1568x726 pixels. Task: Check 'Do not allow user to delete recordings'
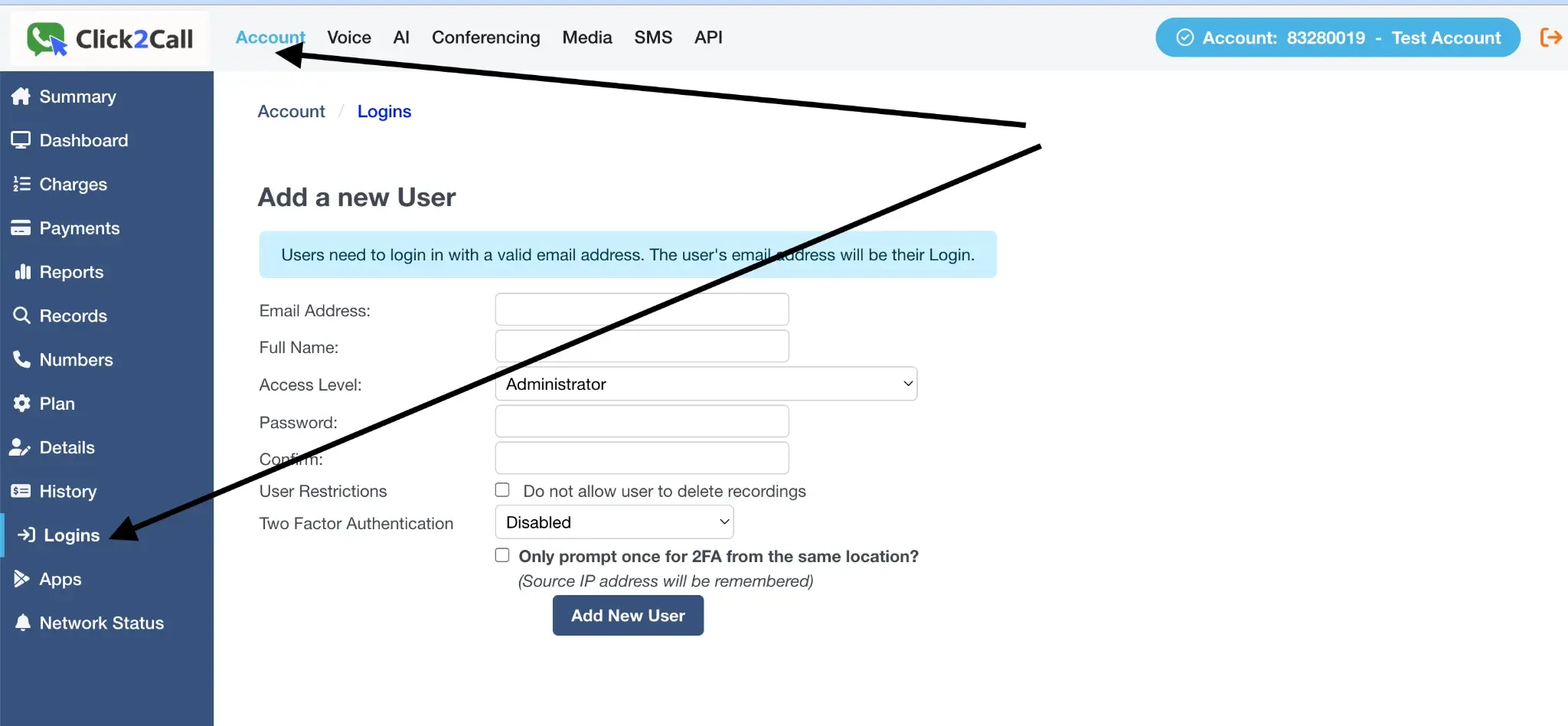pyautogui.click(x=502, y=489)
